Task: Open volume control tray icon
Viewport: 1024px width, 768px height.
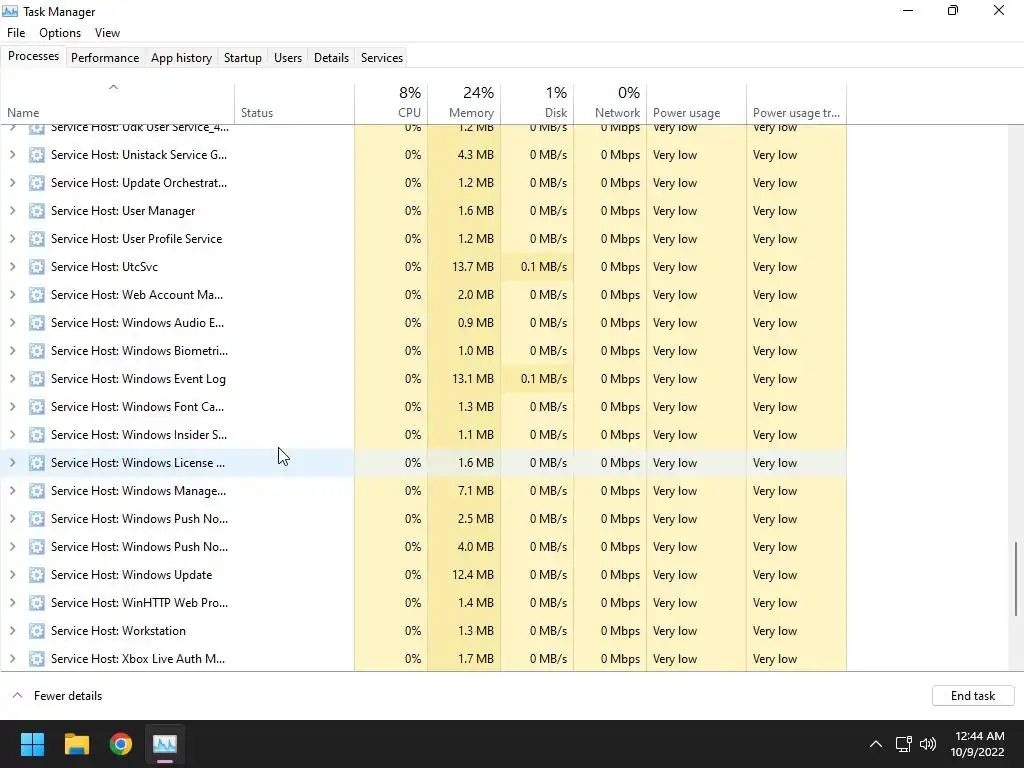Action: tap(927, 744)
